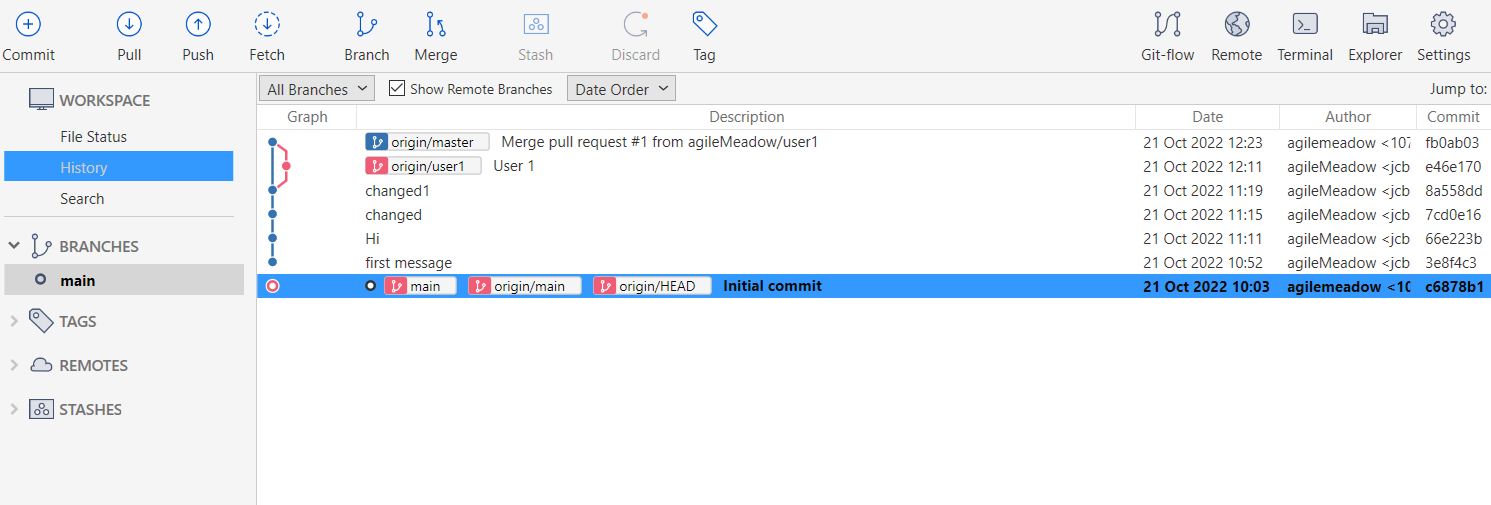Click the Author column header

point(1348,117)
